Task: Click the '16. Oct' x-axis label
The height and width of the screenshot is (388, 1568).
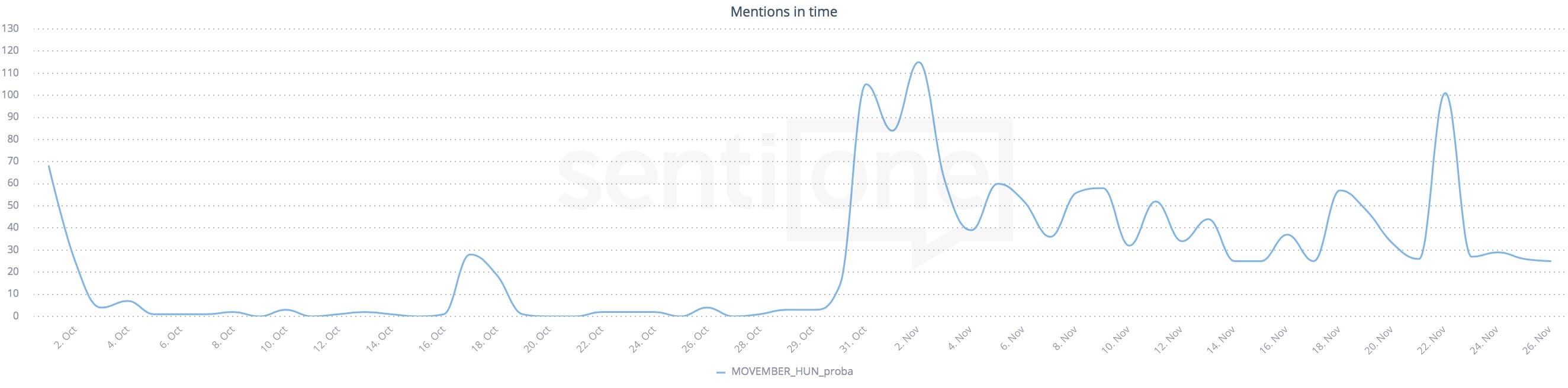Action: pyautogui.click(x=433, y=339)
